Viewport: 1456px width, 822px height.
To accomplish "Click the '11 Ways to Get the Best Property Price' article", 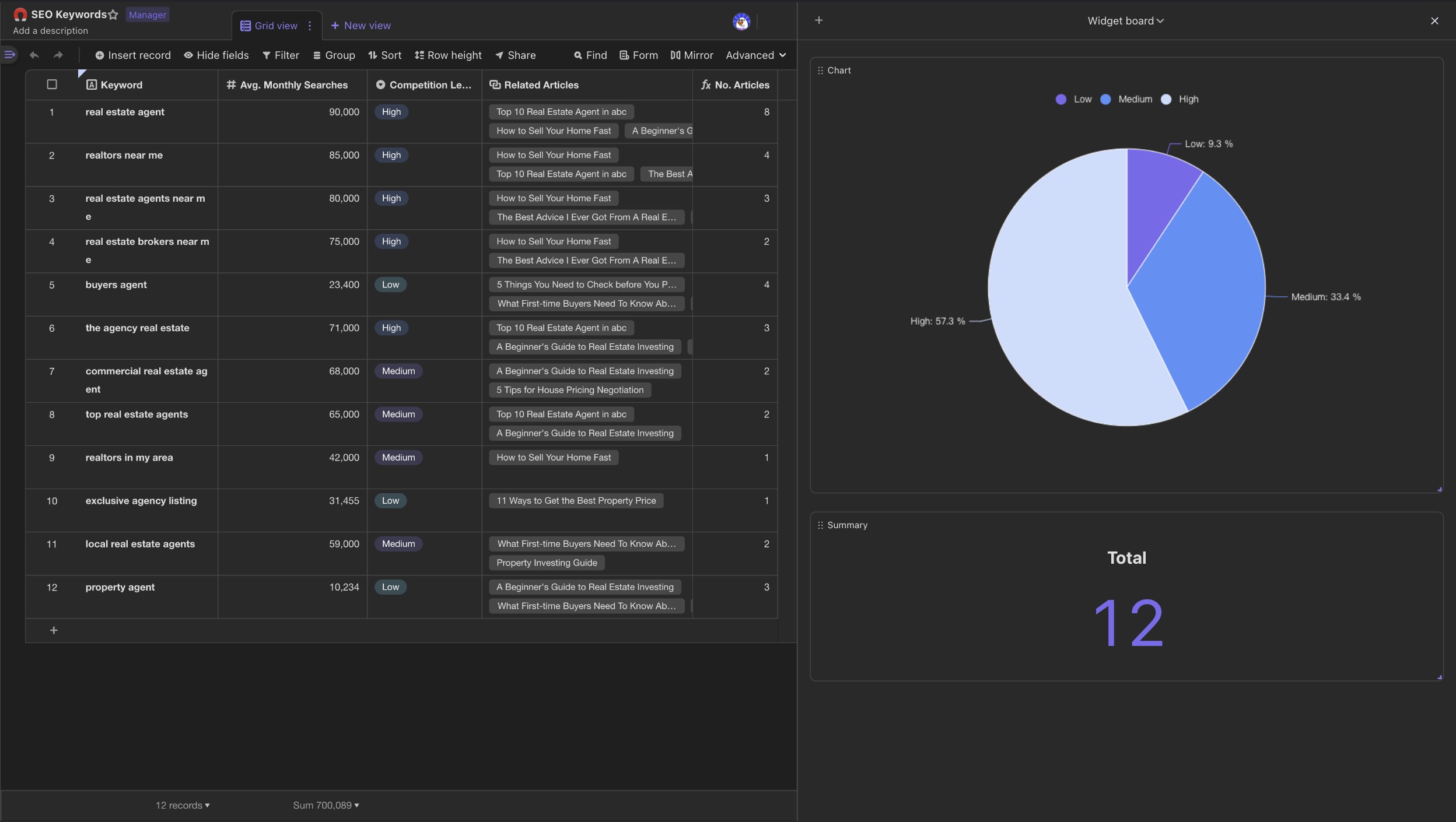I will [x=576, y=501].
